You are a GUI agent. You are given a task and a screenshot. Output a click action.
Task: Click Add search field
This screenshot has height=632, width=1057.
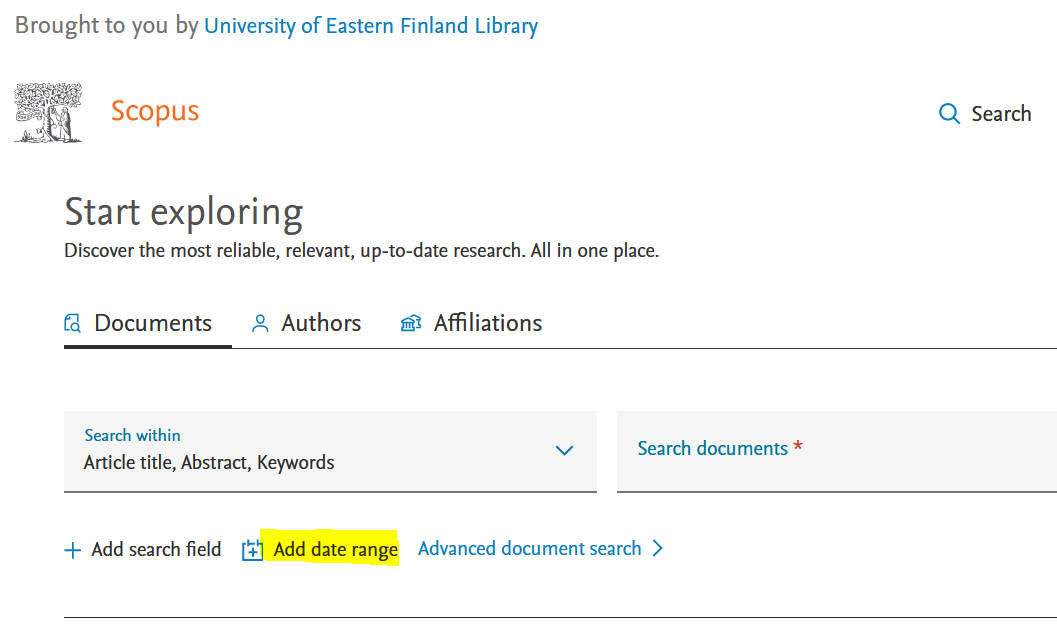pyautogui.click(x=156, y=550)
